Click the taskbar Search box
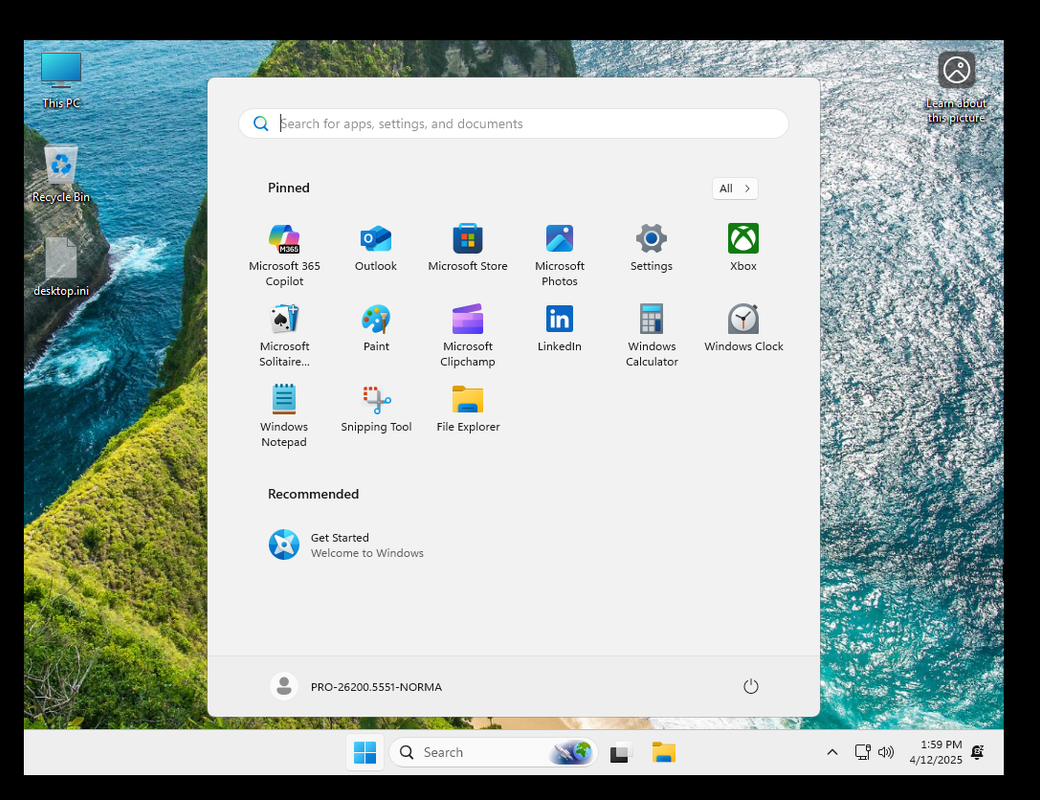 pos(493,752)
